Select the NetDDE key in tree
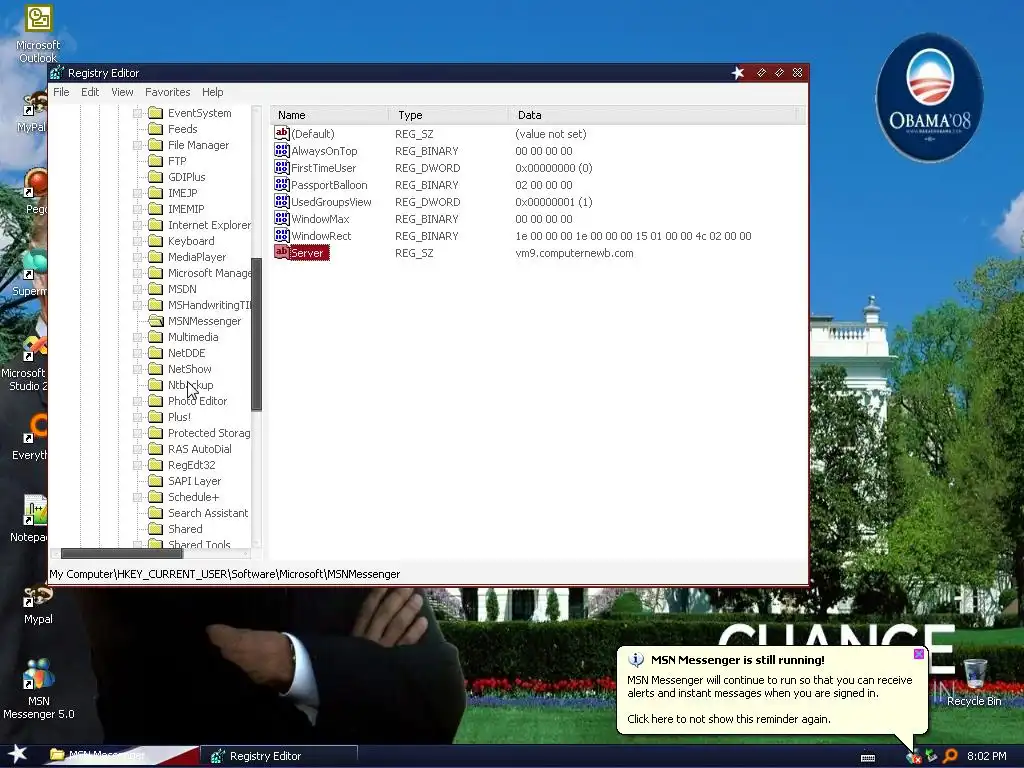 (187, 353)
